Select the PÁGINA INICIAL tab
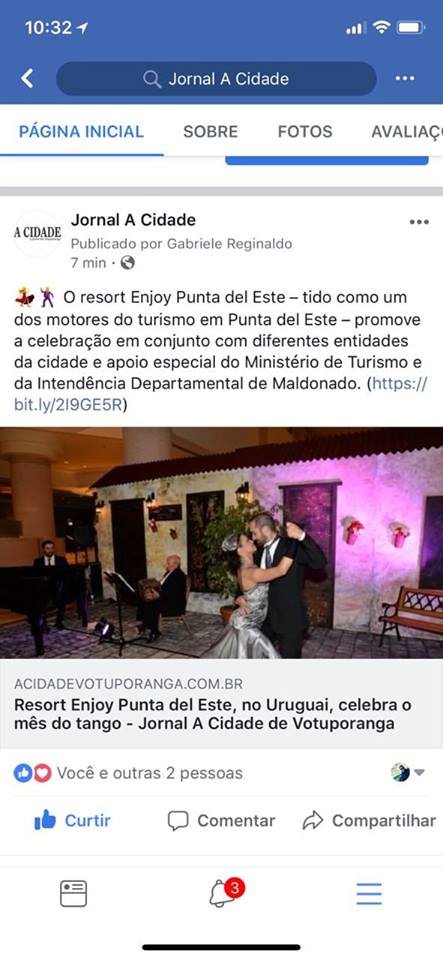 [x=81, y=131]
